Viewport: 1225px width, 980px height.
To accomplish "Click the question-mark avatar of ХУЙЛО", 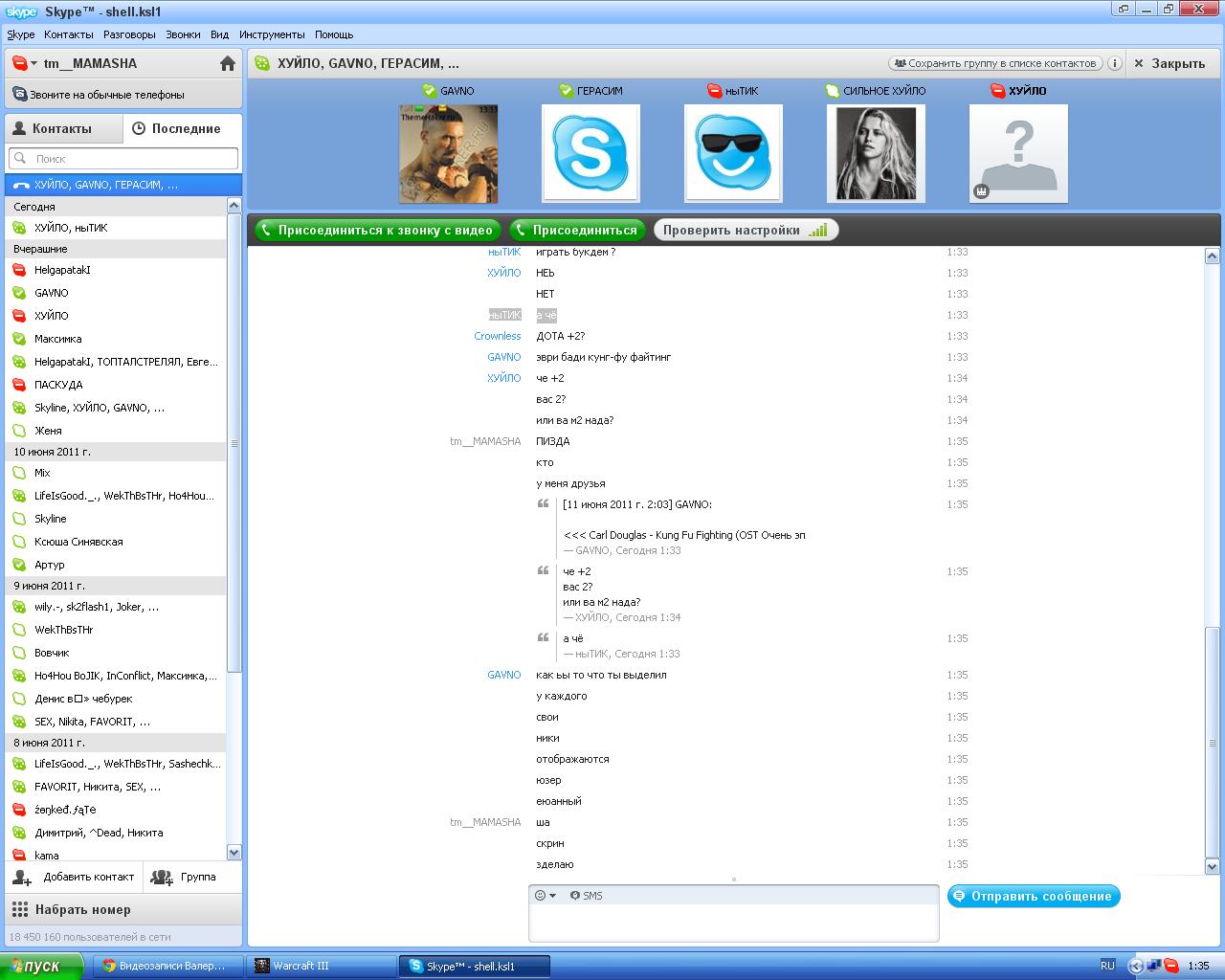I will [1018, 153].
